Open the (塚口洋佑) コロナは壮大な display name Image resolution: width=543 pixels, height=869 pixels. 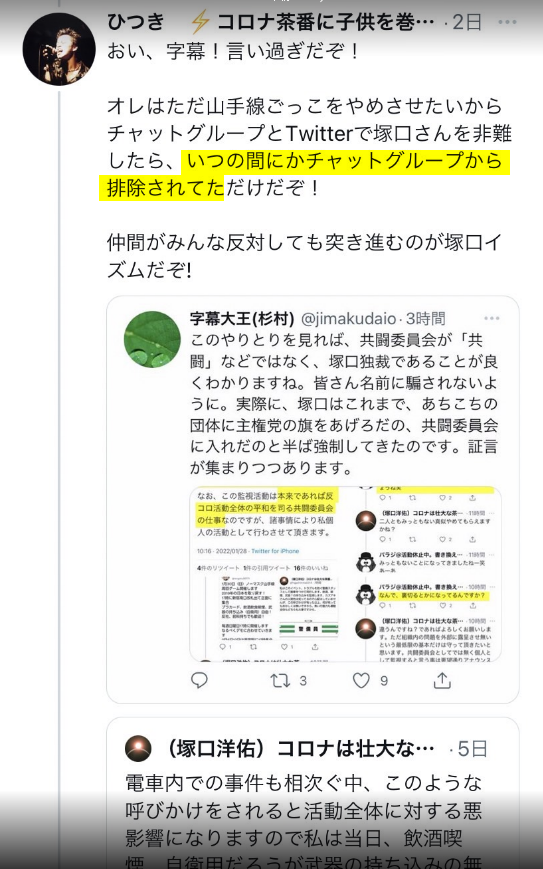coord(300,749)
